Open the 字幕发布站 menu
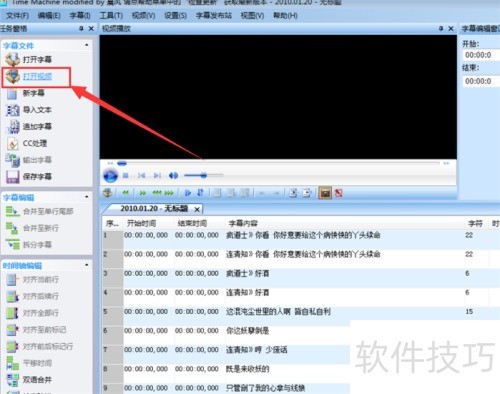 (x=214, y=15)
